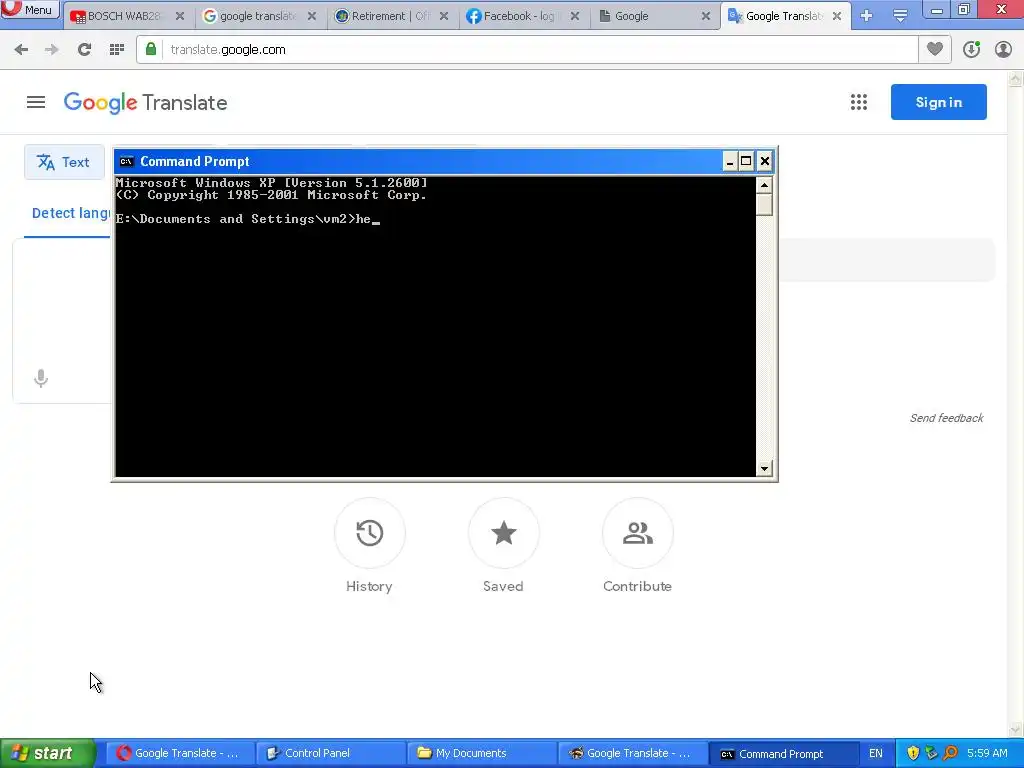This screenshot has height=768, width=1024.
Task: Switch to the google translate search tab
Action: tap(258, 16)
